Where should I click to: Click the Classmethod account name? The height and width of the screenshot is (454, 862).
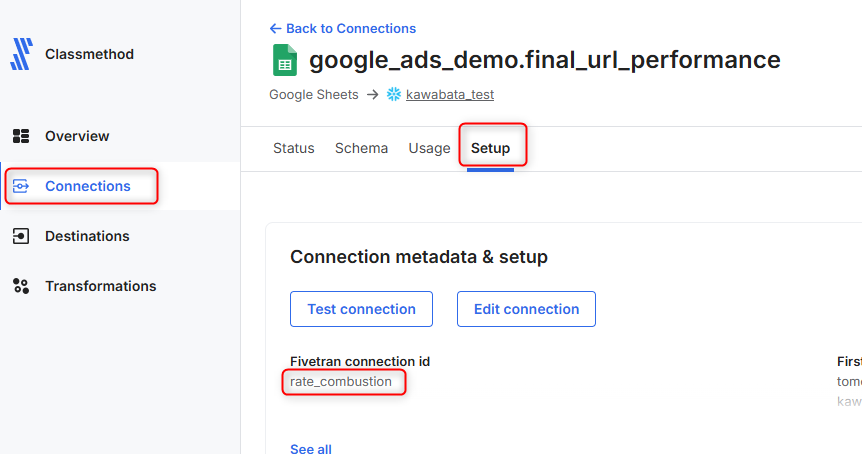point(89,54)
